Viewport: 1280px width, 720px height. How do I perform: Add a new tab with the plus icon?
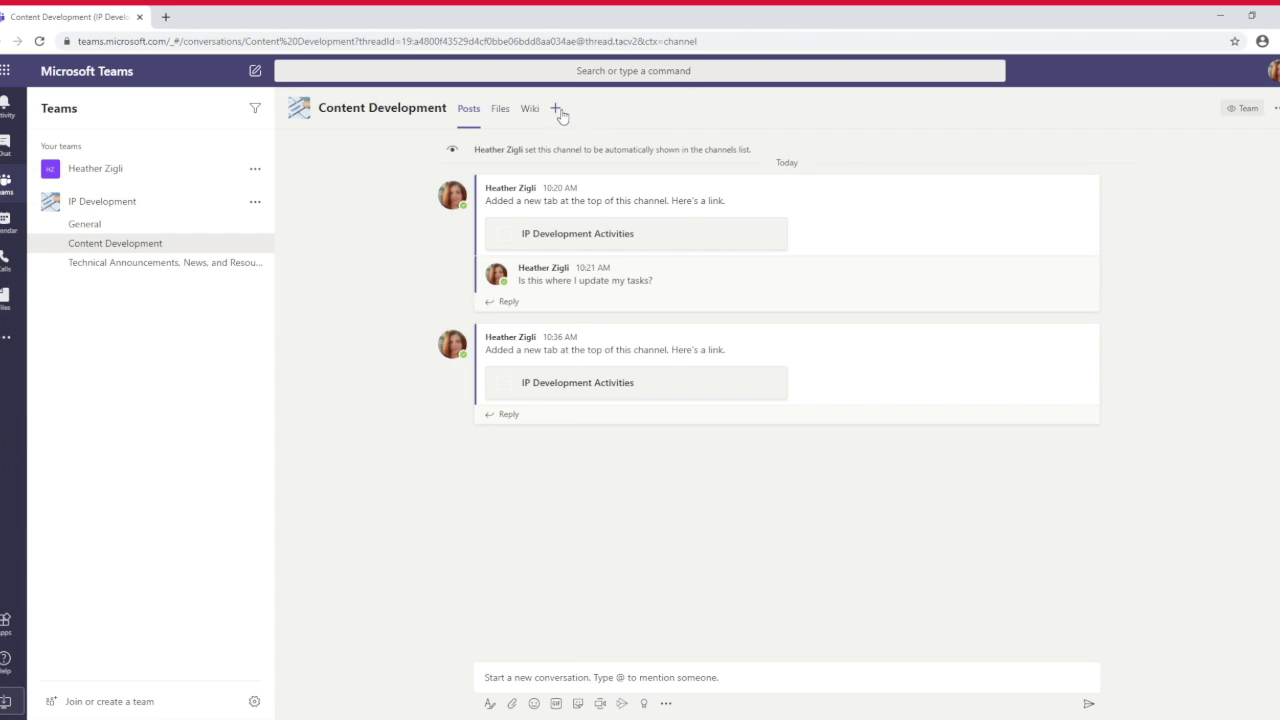coord(556,108)
